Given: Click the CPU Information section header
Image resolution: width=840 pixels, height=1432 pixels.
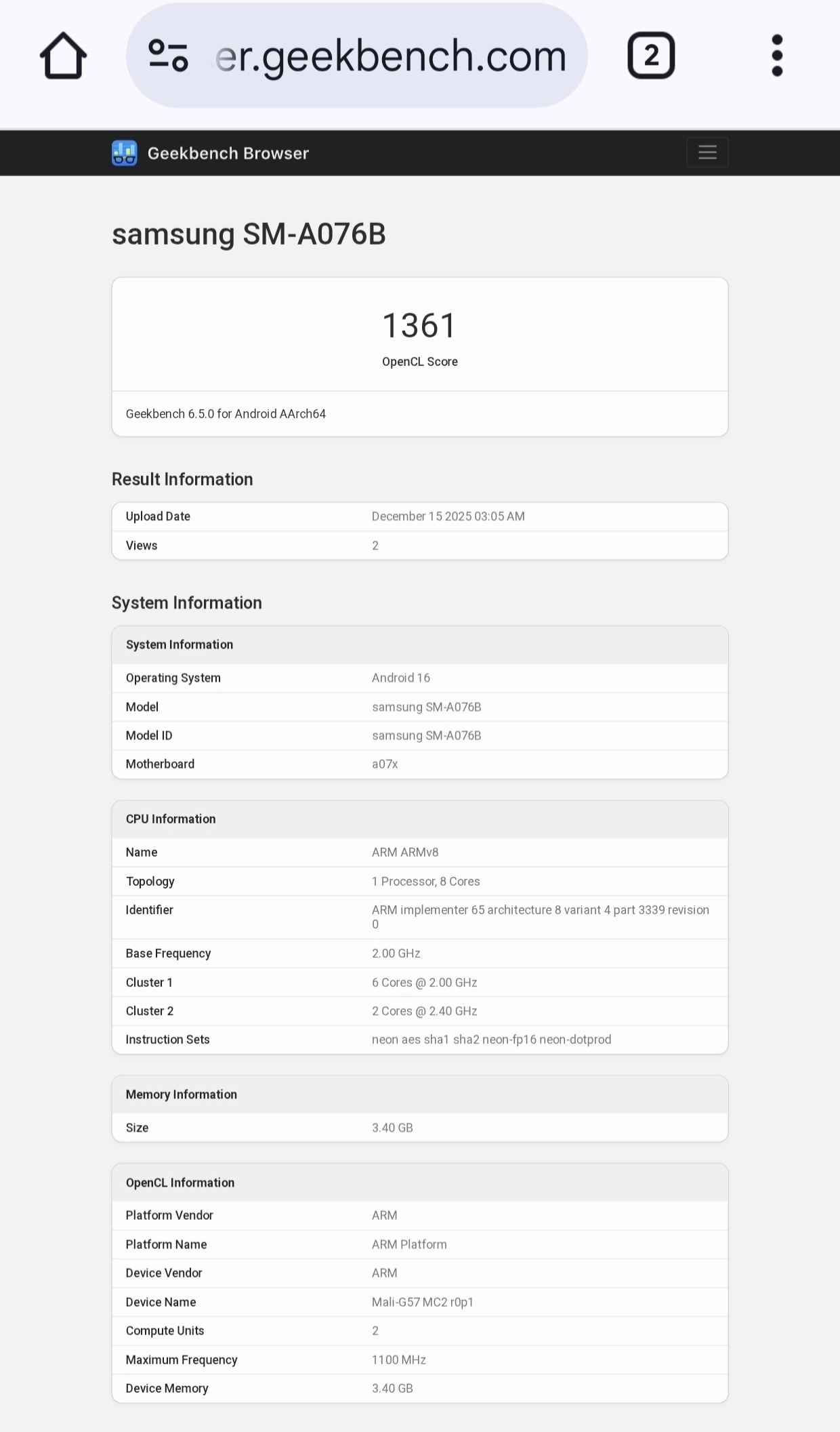Looking at the screenshot, I should coord(171,819).
